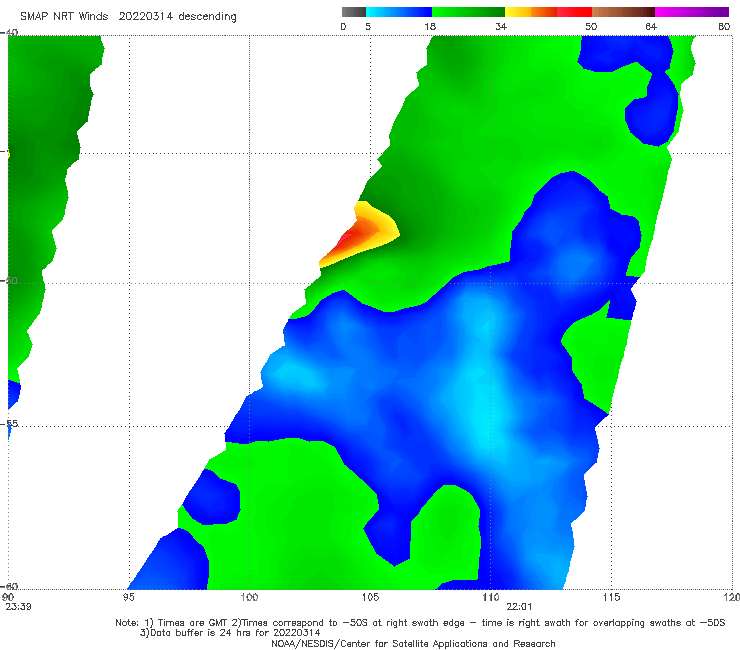Click longitude axis label '105'
Screen dimensions: 740x650
pyautogui.click(x=370, y=597)
